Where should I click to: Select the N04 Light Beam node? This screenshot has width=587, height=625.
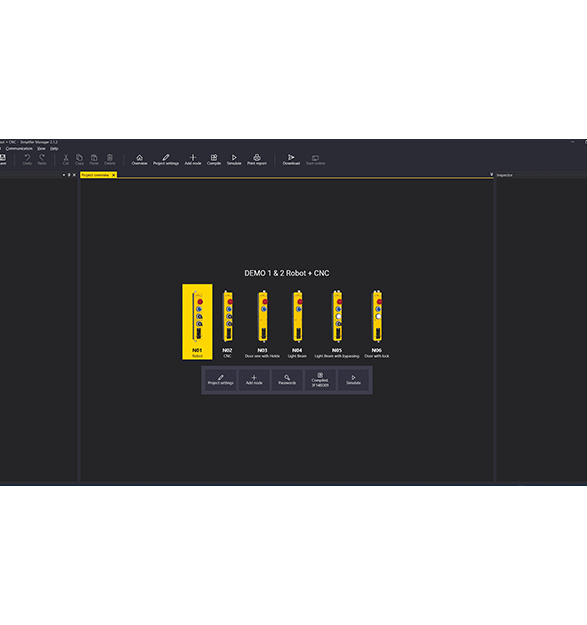(x=297, y=324)
